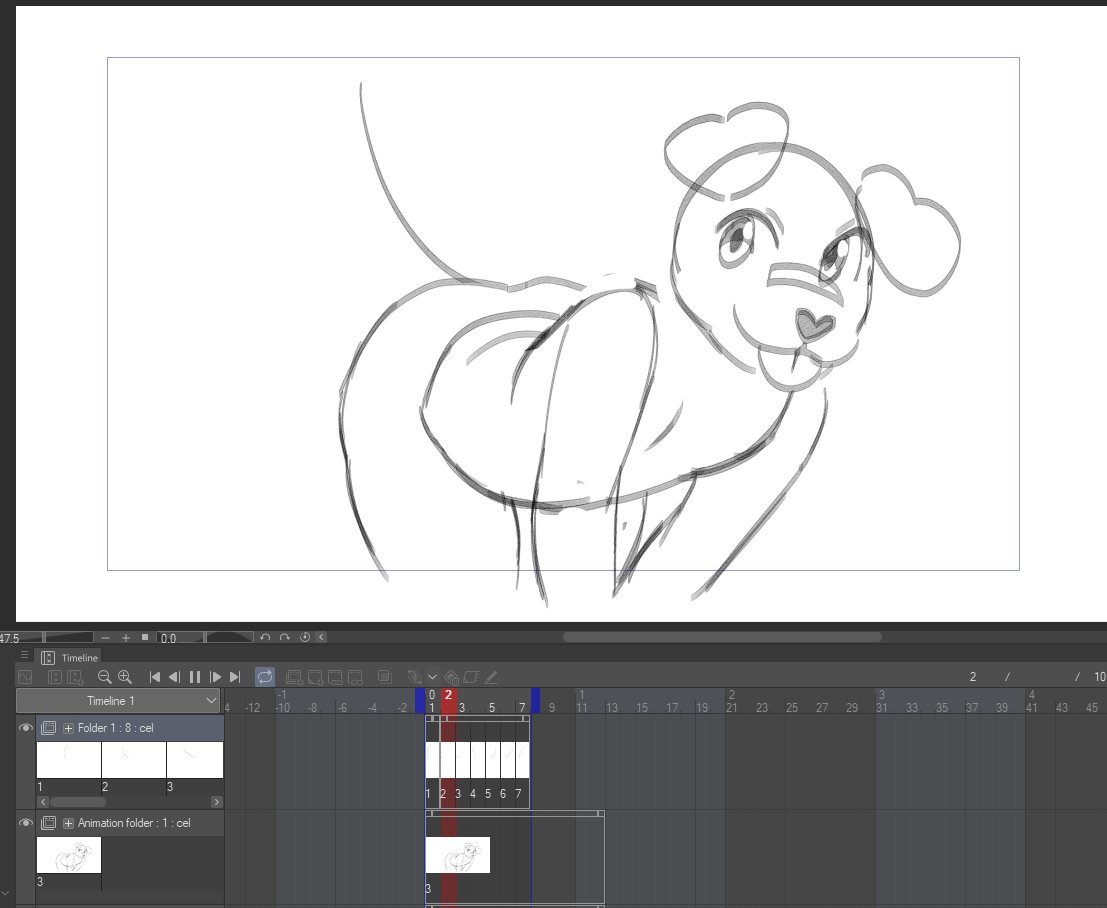This screenshot has height=908, width=1107.
Task: Switch to the Timeline tab
Action: (70, 657)
